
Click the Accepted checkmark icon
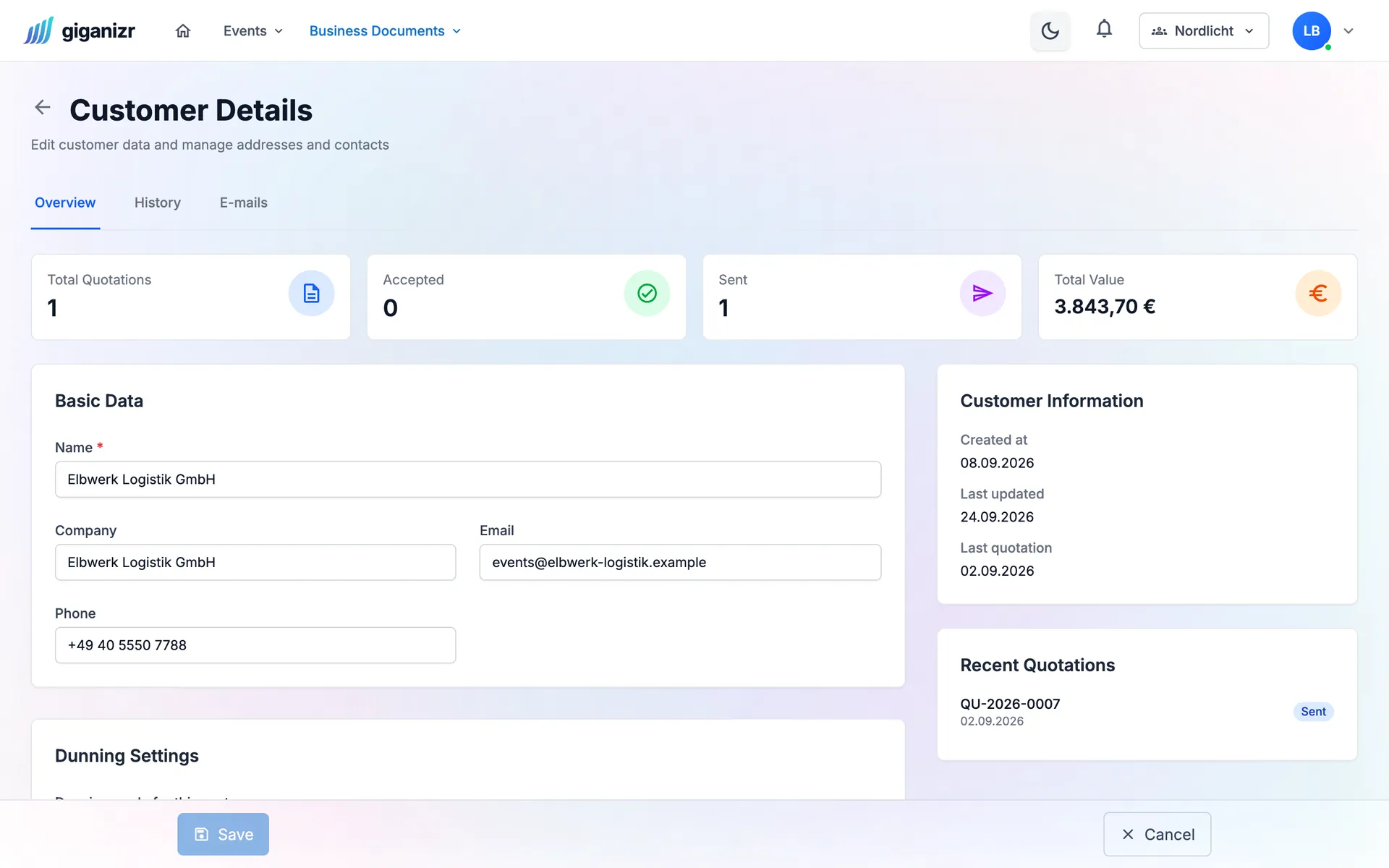[647, 293]
